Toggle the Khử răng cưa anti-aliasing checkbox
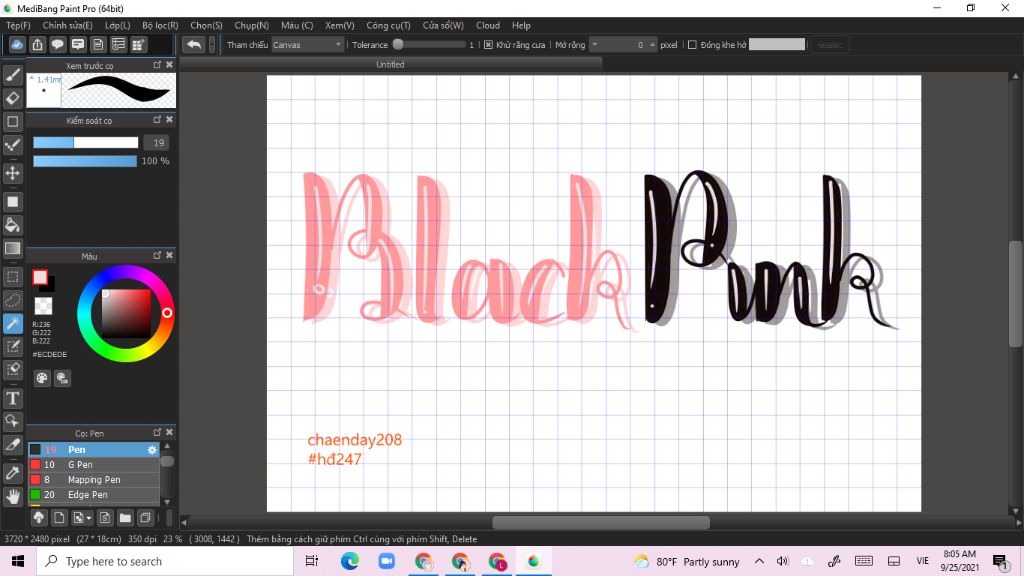The image size is (1024, 576). point(488,45)
